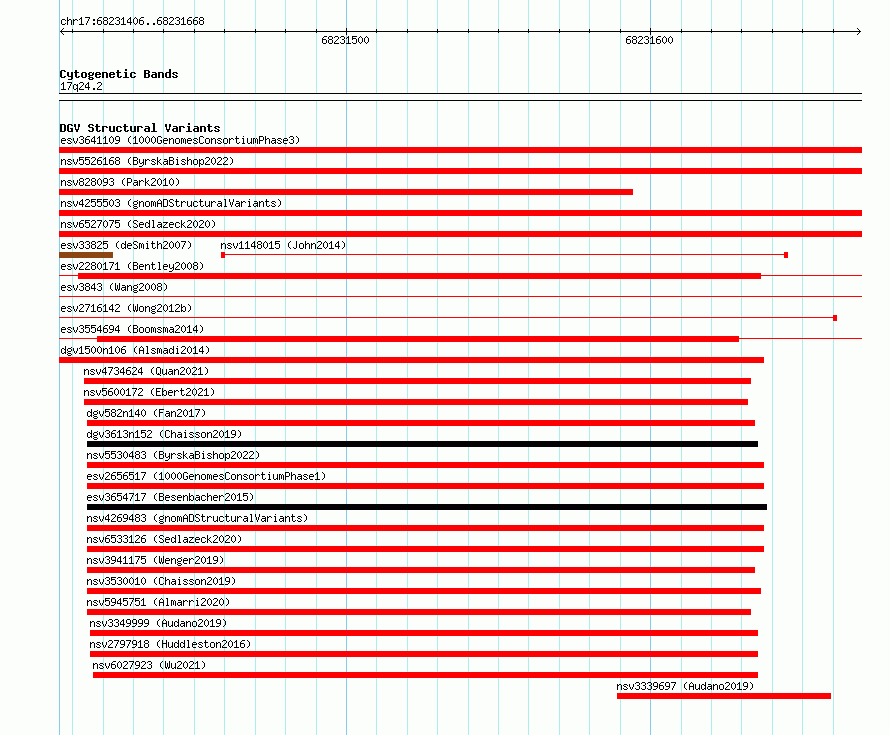Click the nsv6527075 (Sedlazeck2020) label

(138, 224)
